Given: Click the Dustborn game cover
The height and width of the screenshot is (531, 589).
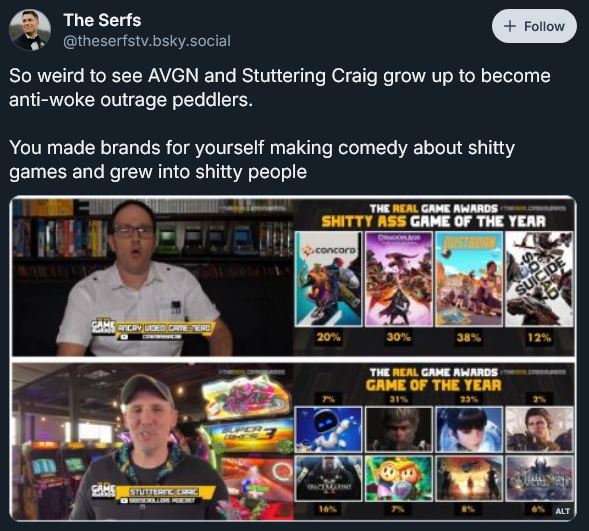Looking at the screenshot, I should point(469,279).
